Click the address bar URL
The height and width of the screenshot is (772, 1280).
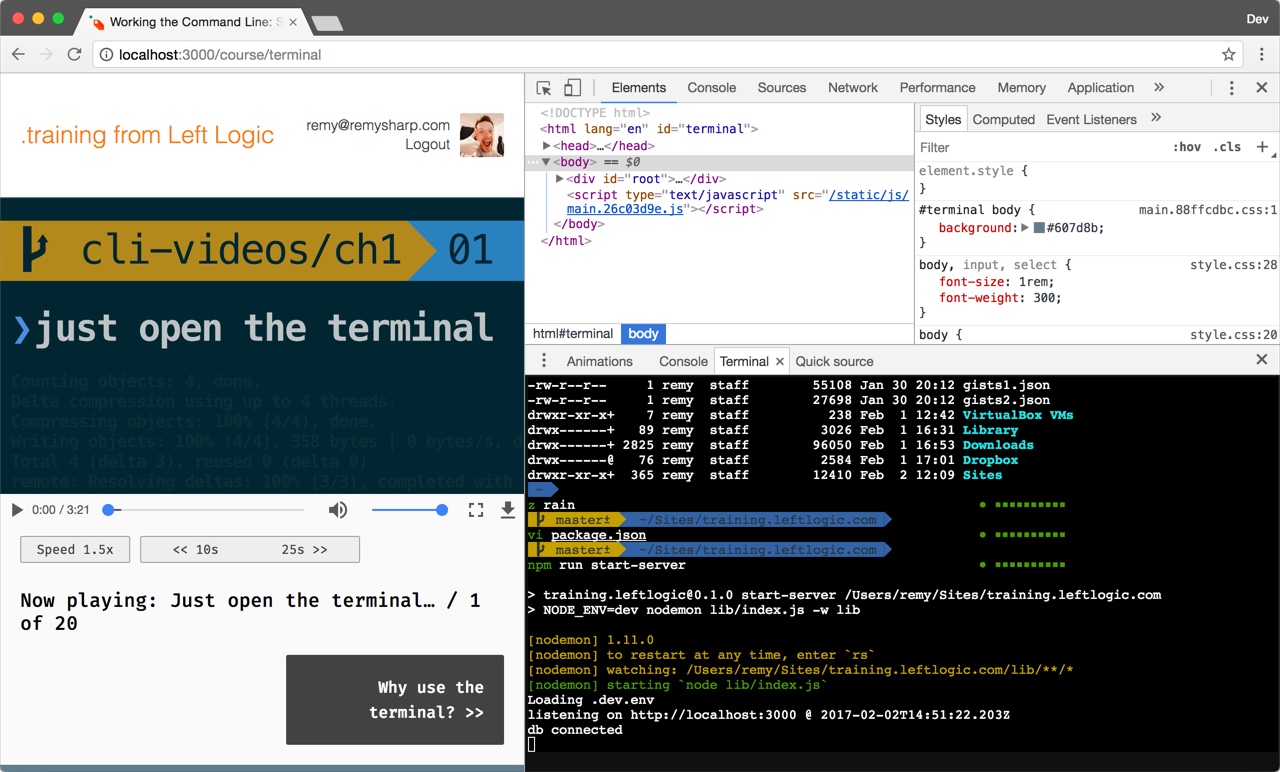tap(220, 55)
